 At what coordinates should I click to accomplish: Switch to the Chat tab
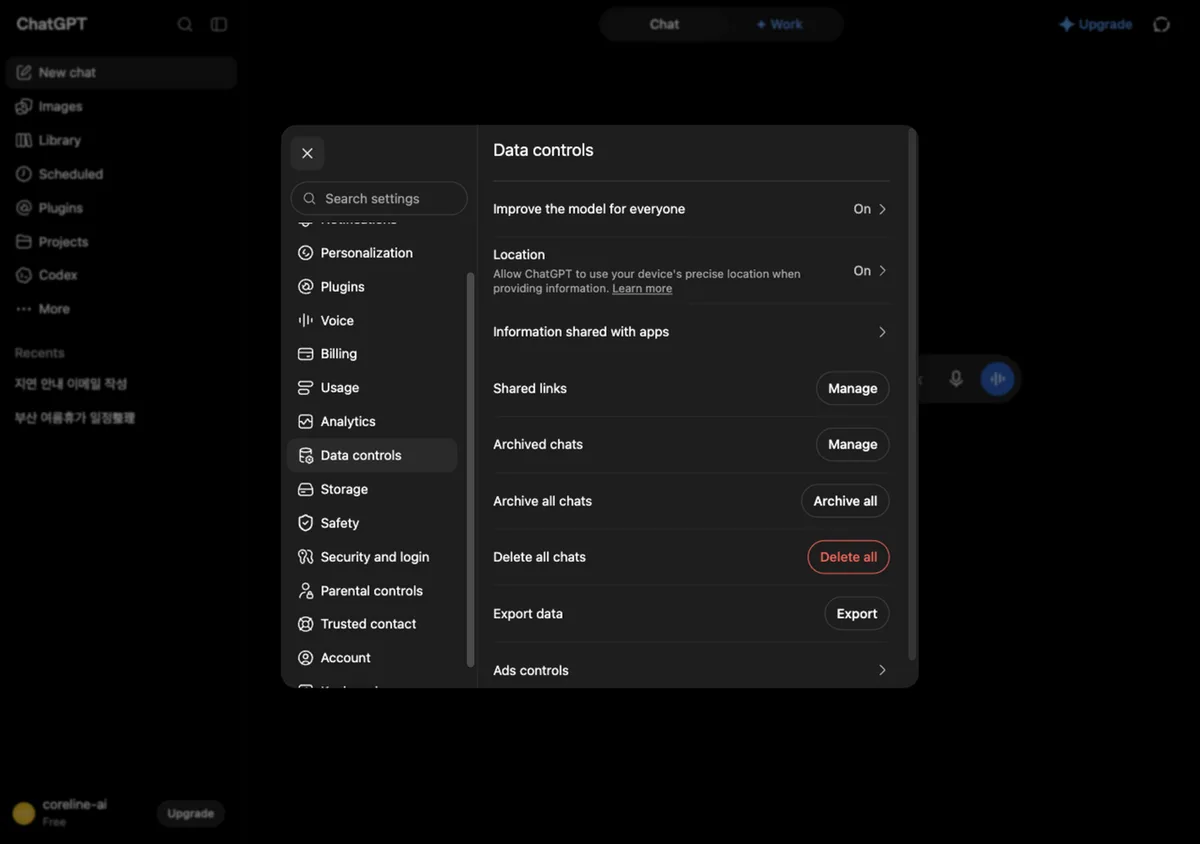coord(664,24)
